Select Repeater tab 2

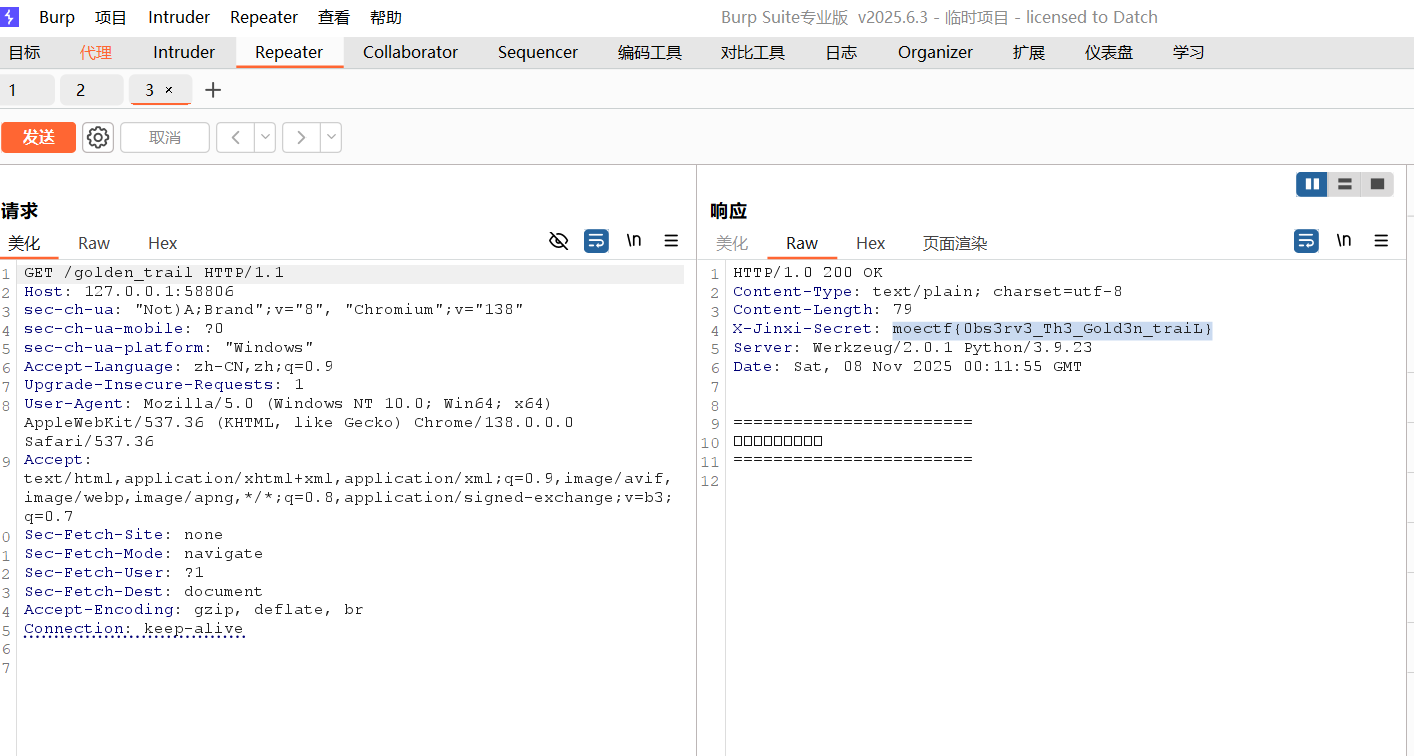91,90
